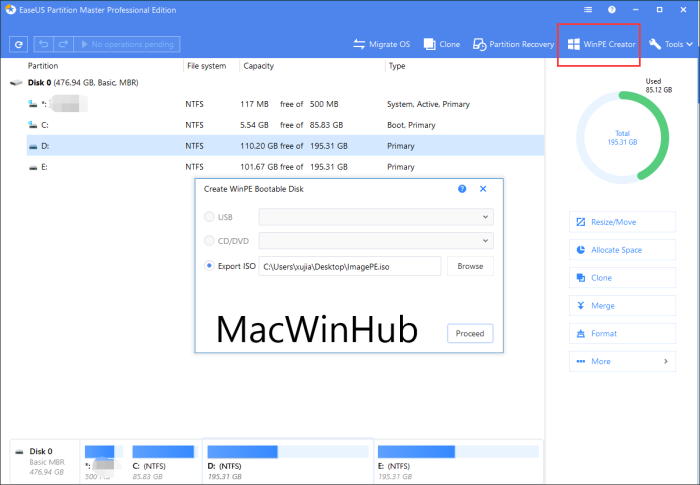Open help in the WinPE dialog

[462, 189]
